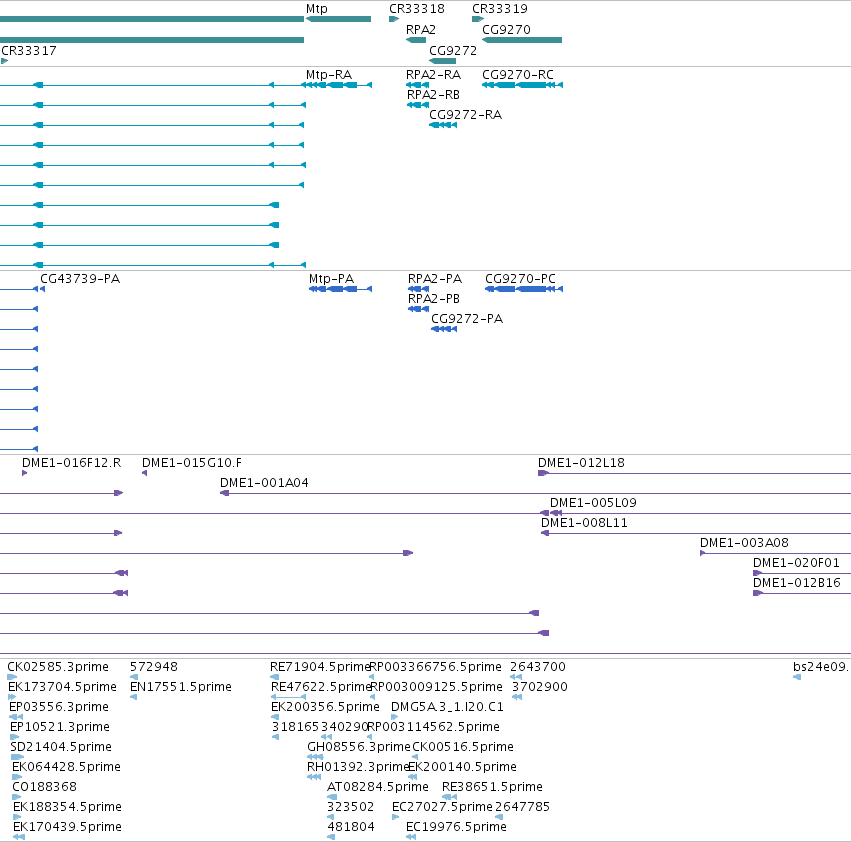
Task: Open EST RE71904.5prime
Action: click(320, 667)
